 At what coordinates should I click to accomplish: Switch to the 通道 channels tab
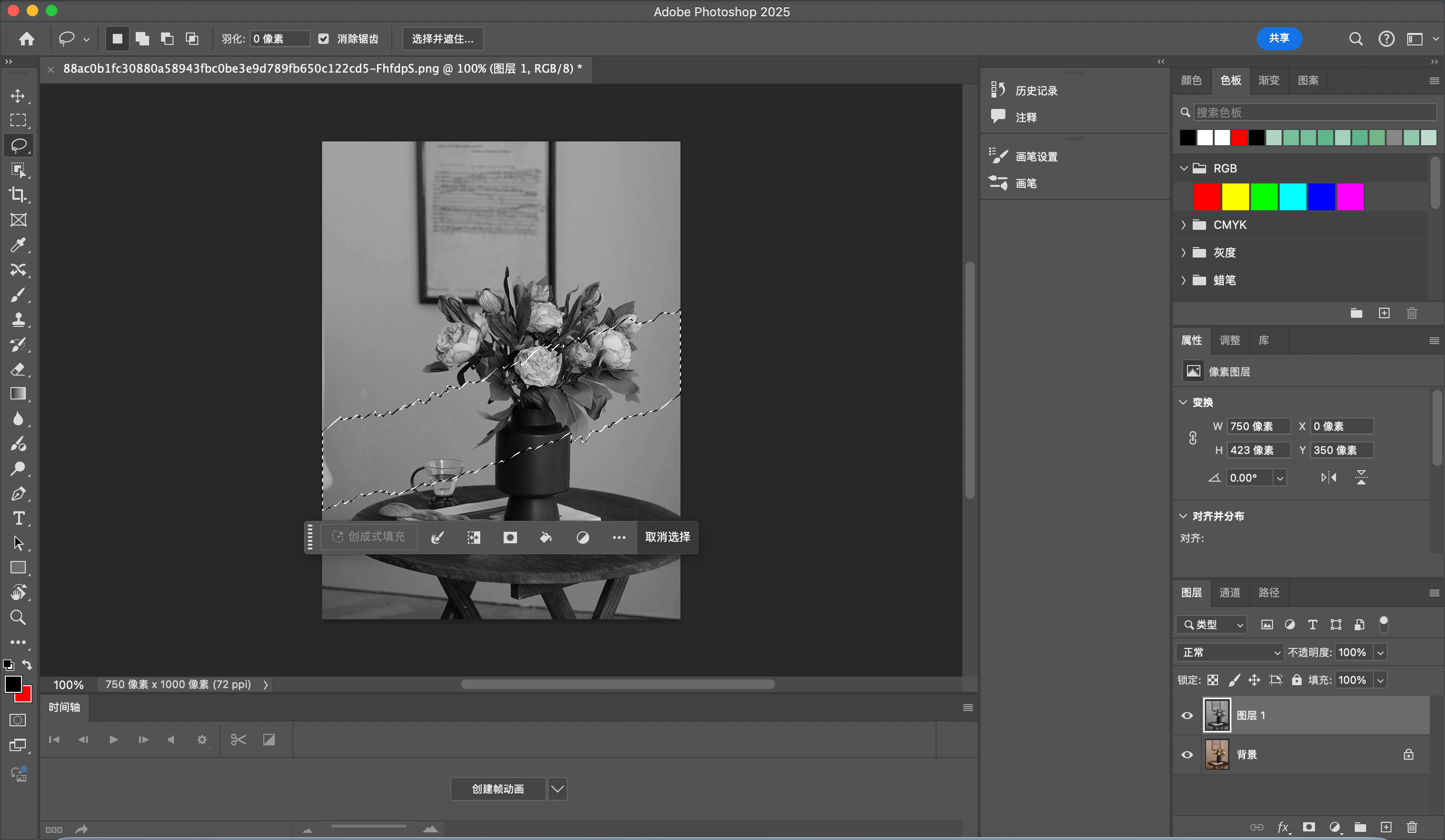pyautogui.click(x=1230, y=592)
